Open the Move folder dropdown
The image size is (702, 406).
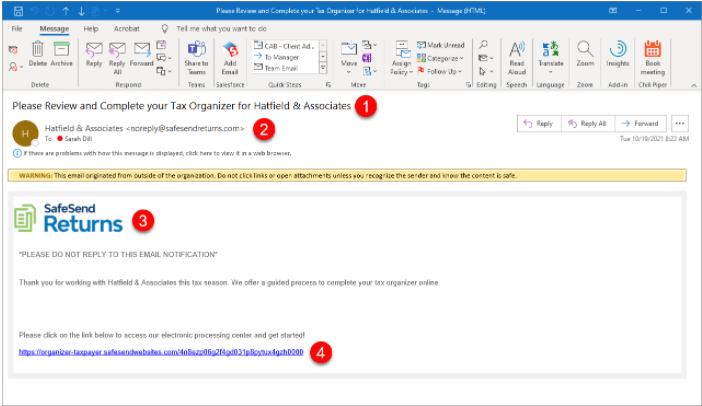coord(349,58)
